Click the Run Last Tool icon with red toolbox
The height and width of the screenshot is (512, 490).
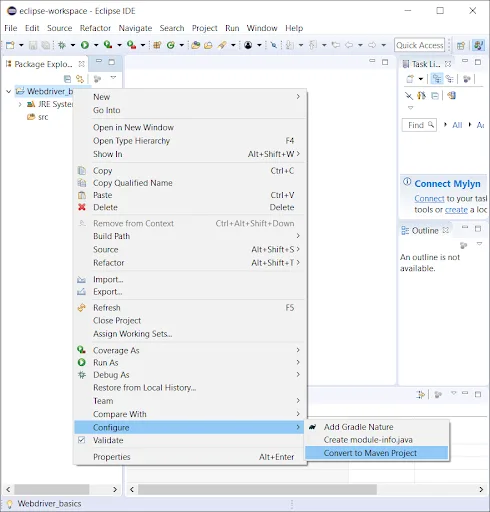click(x=131, y=45)
